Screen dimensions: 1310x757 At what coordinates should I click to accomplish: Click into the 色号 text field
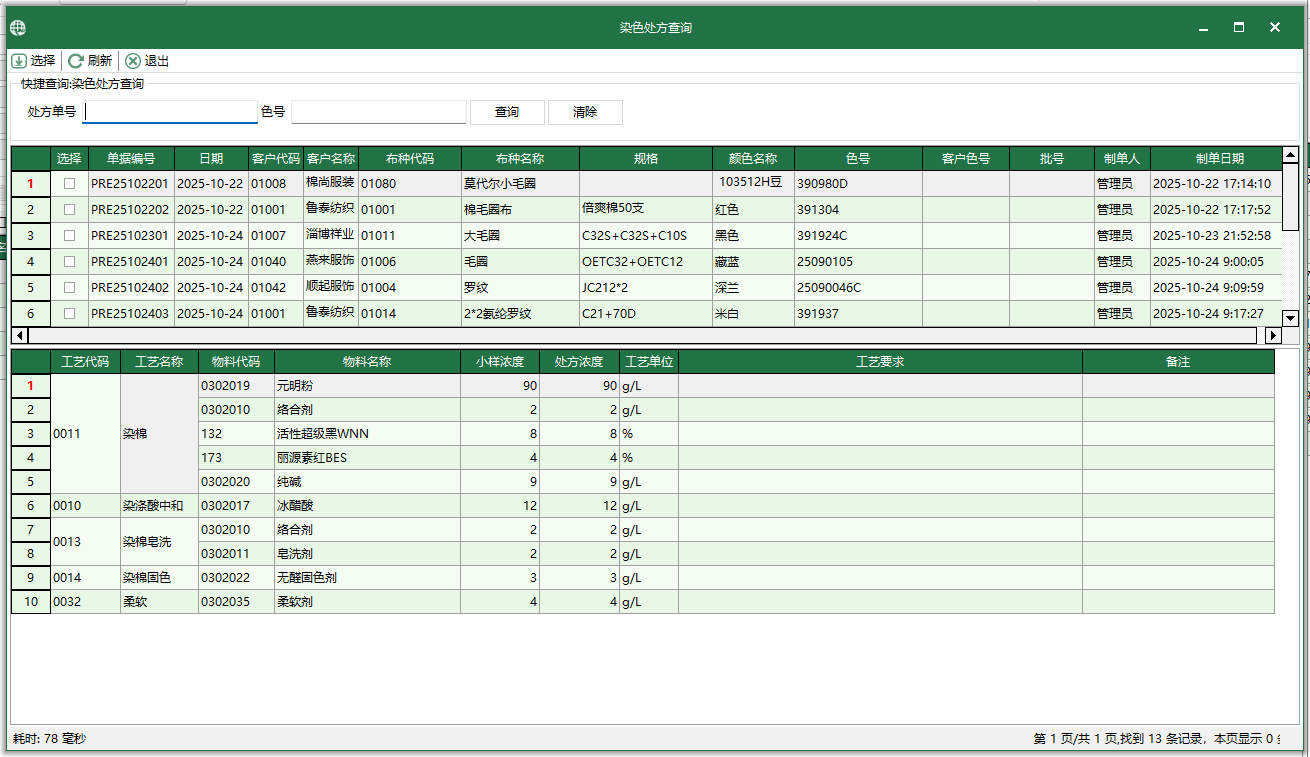pyautogui.click(x=378, y=112)
